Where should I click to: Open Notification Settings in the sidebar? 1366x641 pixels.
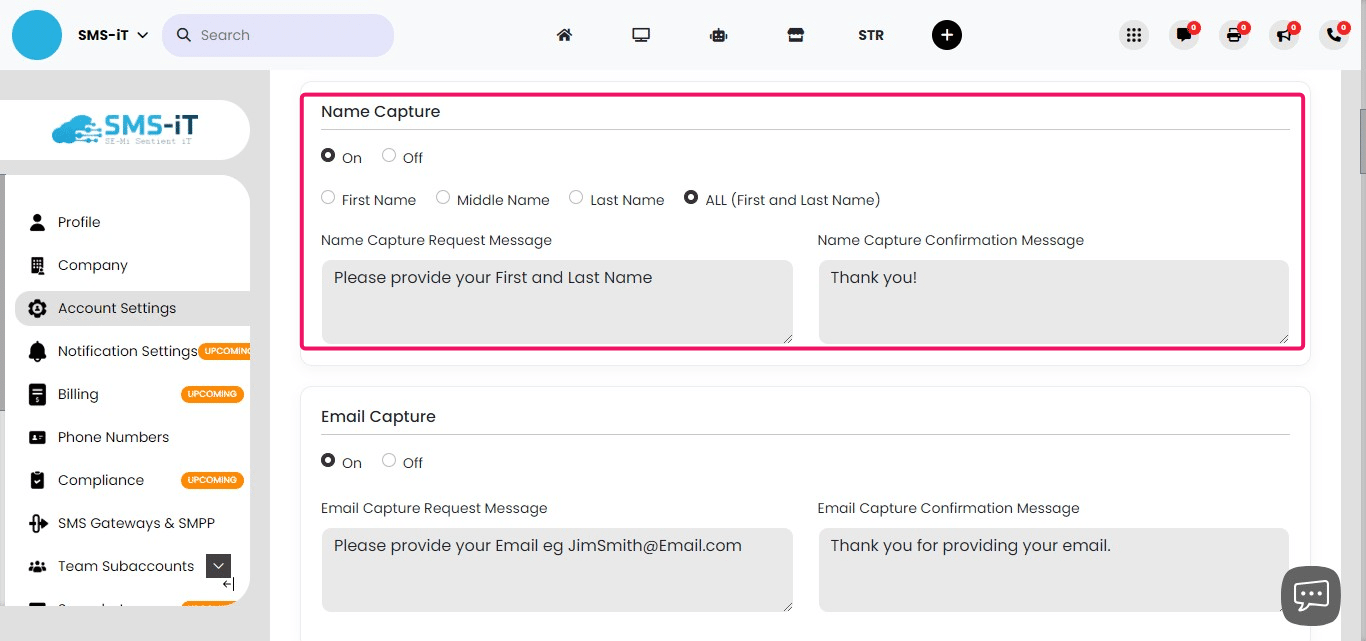(x=128, y=351)
